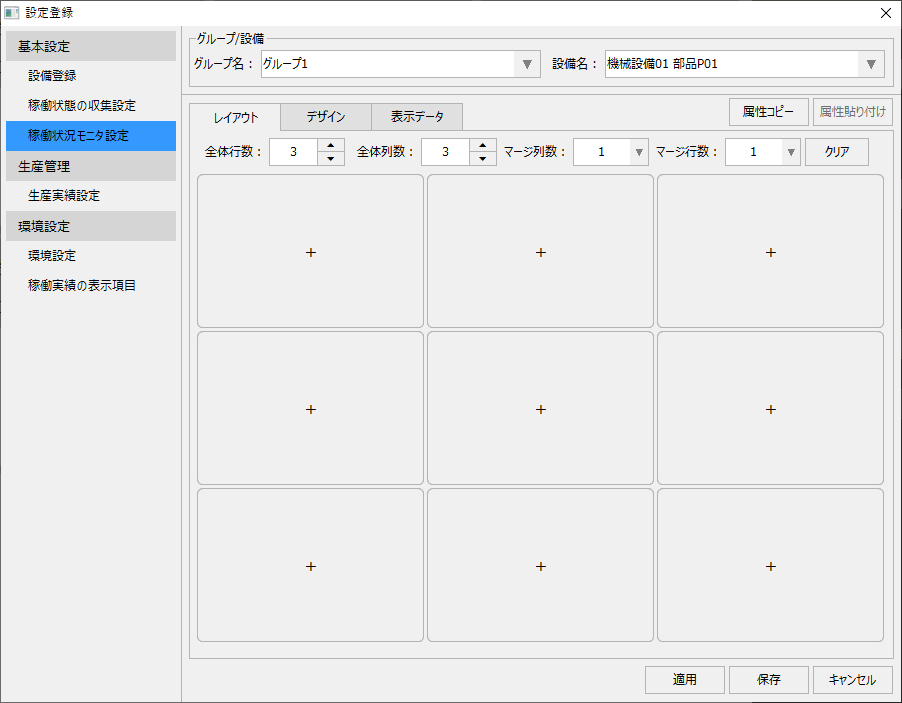Image resolution: width=902 pixels, height=703 pixels.
Task: Open the 表示データ tab
Action: point(417,117)
